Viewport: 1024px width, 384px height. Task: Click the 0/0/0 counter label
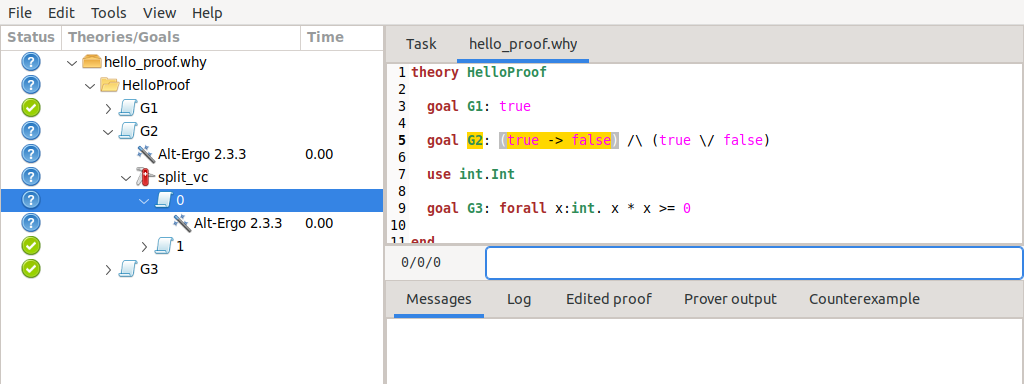pos(421,263)
